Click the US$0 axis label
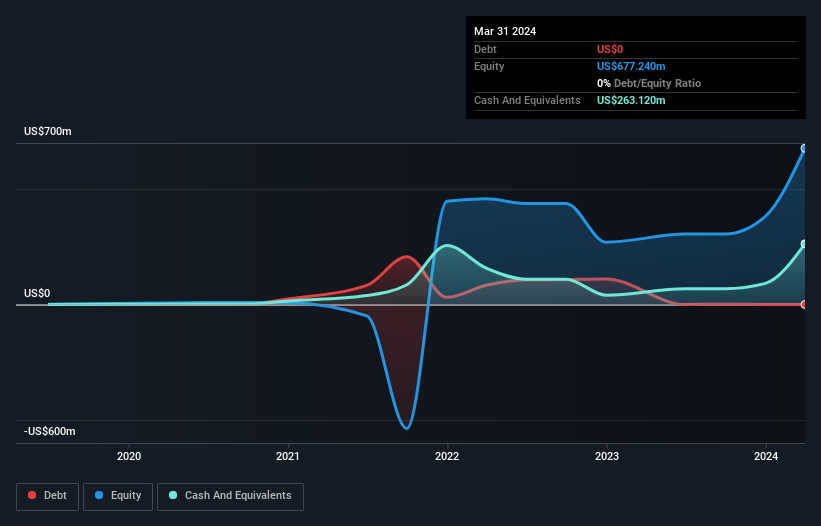Viewport: 821px width, 526px height. tap(37, 293)
